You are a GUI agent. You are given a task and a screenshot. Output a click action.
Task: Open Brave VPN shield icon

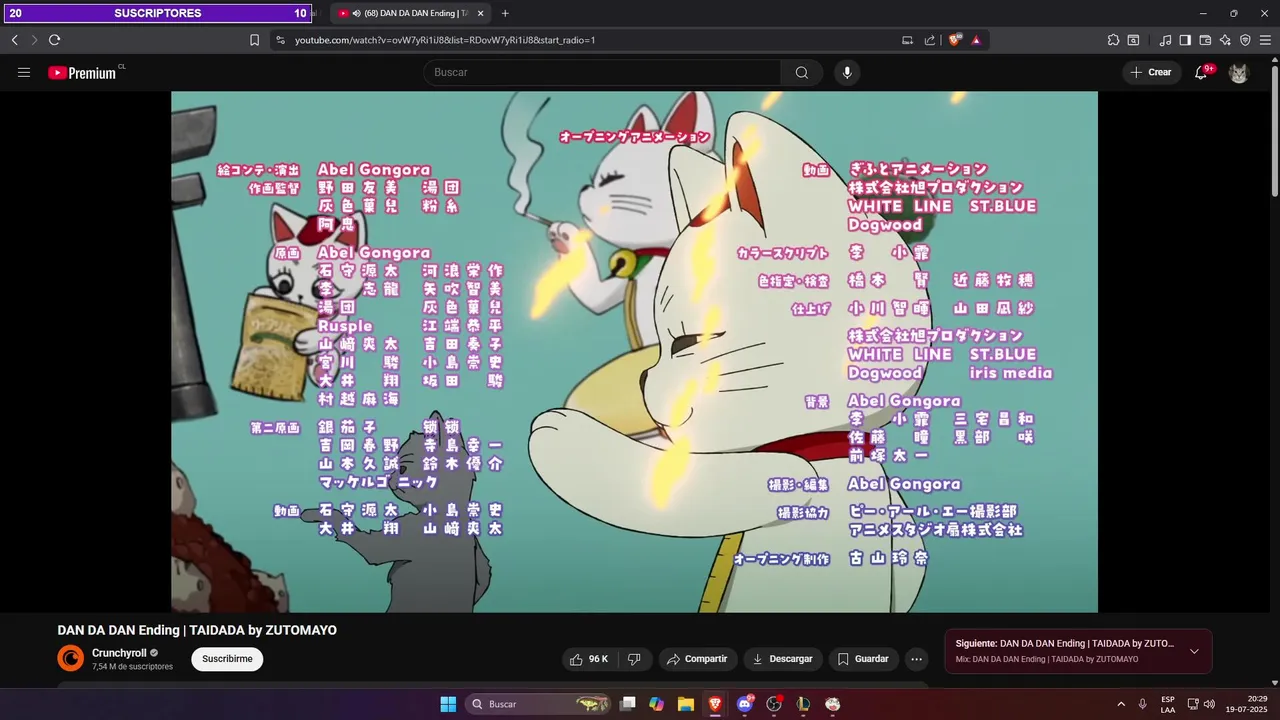pos(1245,40)
